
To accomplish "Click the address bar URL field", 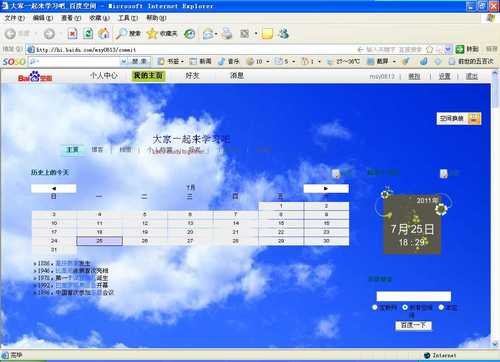I will click(x=193, y=50).
